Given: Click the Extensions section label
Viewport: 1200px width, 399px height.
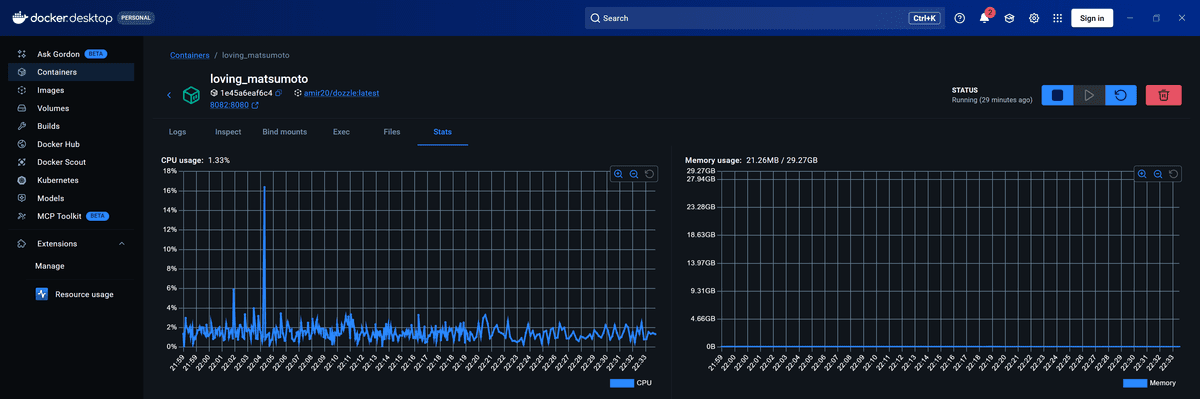Looking at the screenshot, I should pyautogui.click(x=57, y=244).
